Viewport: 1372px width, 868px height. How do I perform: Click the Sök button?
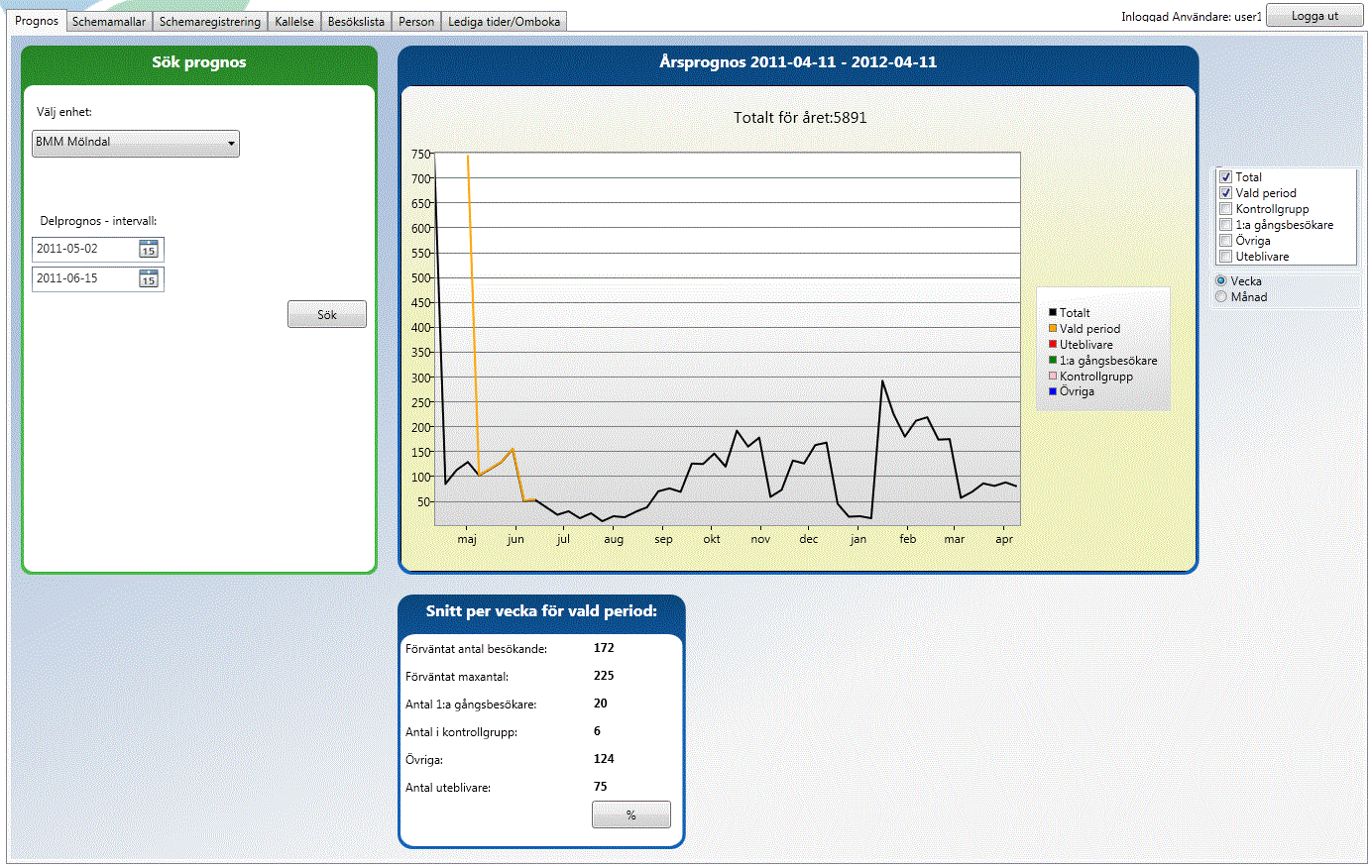click(327, 315)
